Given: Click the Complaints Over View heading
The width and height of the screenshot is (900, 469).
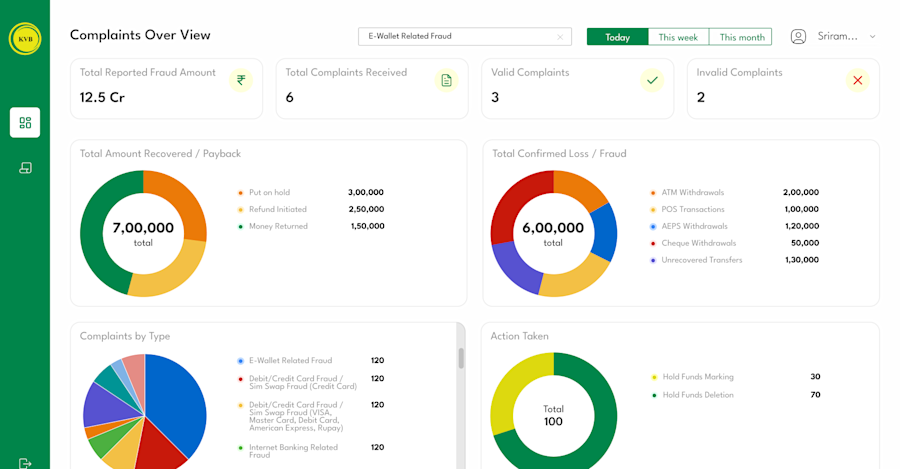Looking at the screenshot, I should pyautogui.click(x=140, y=35).
